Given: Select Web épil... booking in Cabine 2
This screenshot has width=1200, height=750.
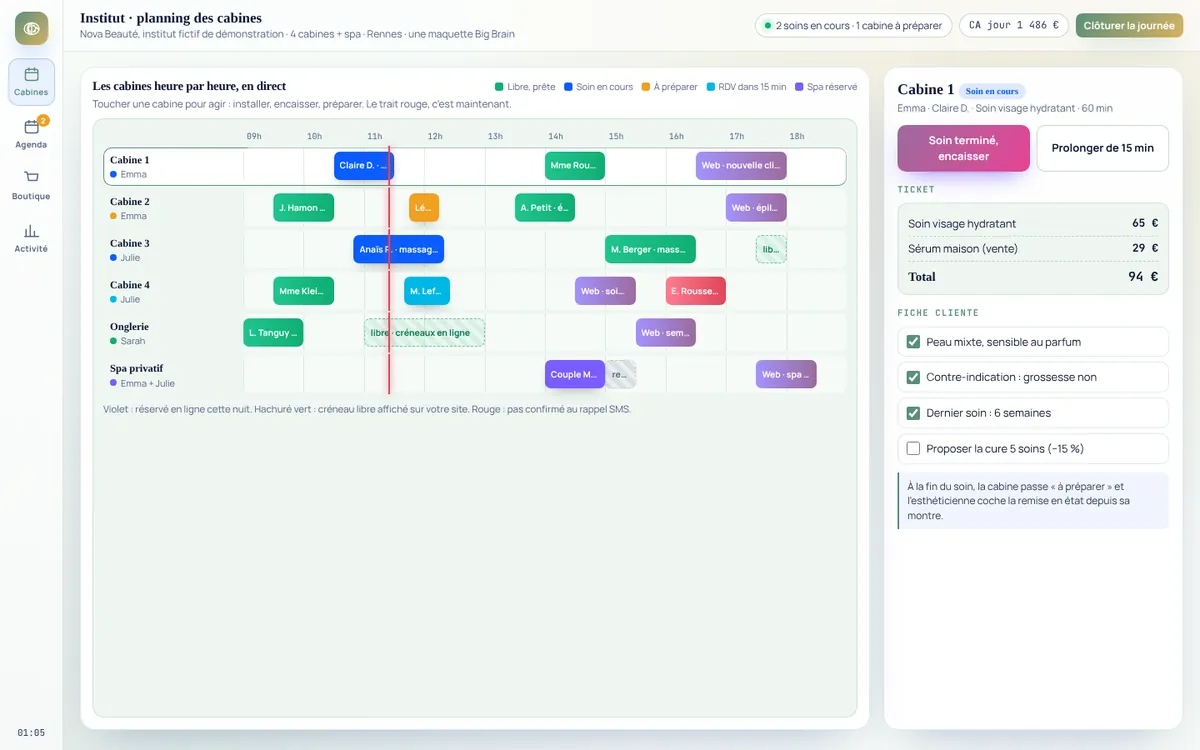Looking at the screenshot, I should [x=756, y=208].
